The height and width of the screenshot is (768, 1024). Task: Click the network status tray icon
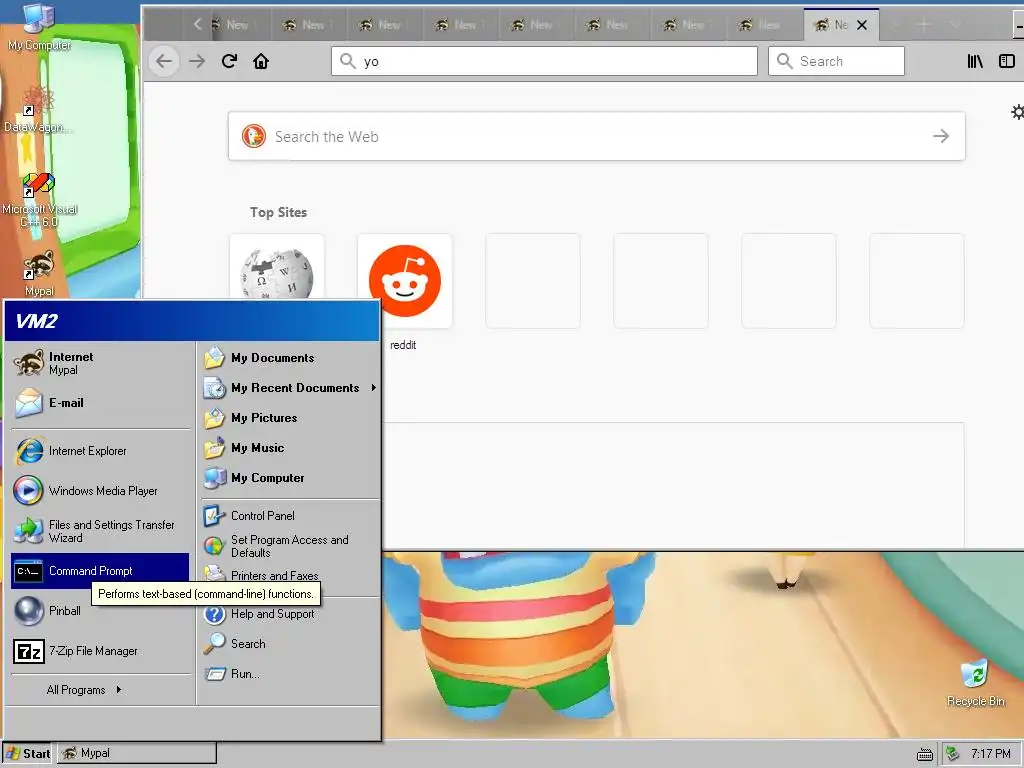[952, 754]
